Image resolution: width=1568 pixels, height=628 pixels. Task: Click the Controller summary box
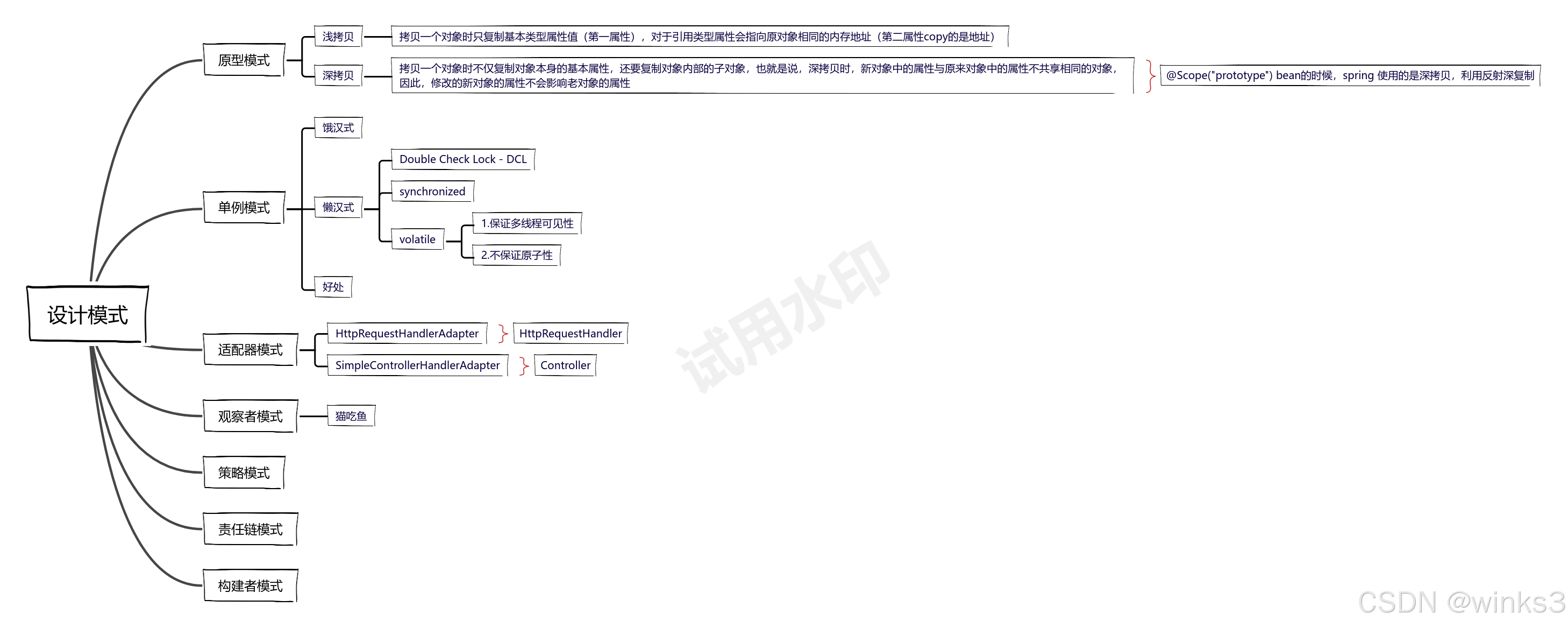(565, 365)
